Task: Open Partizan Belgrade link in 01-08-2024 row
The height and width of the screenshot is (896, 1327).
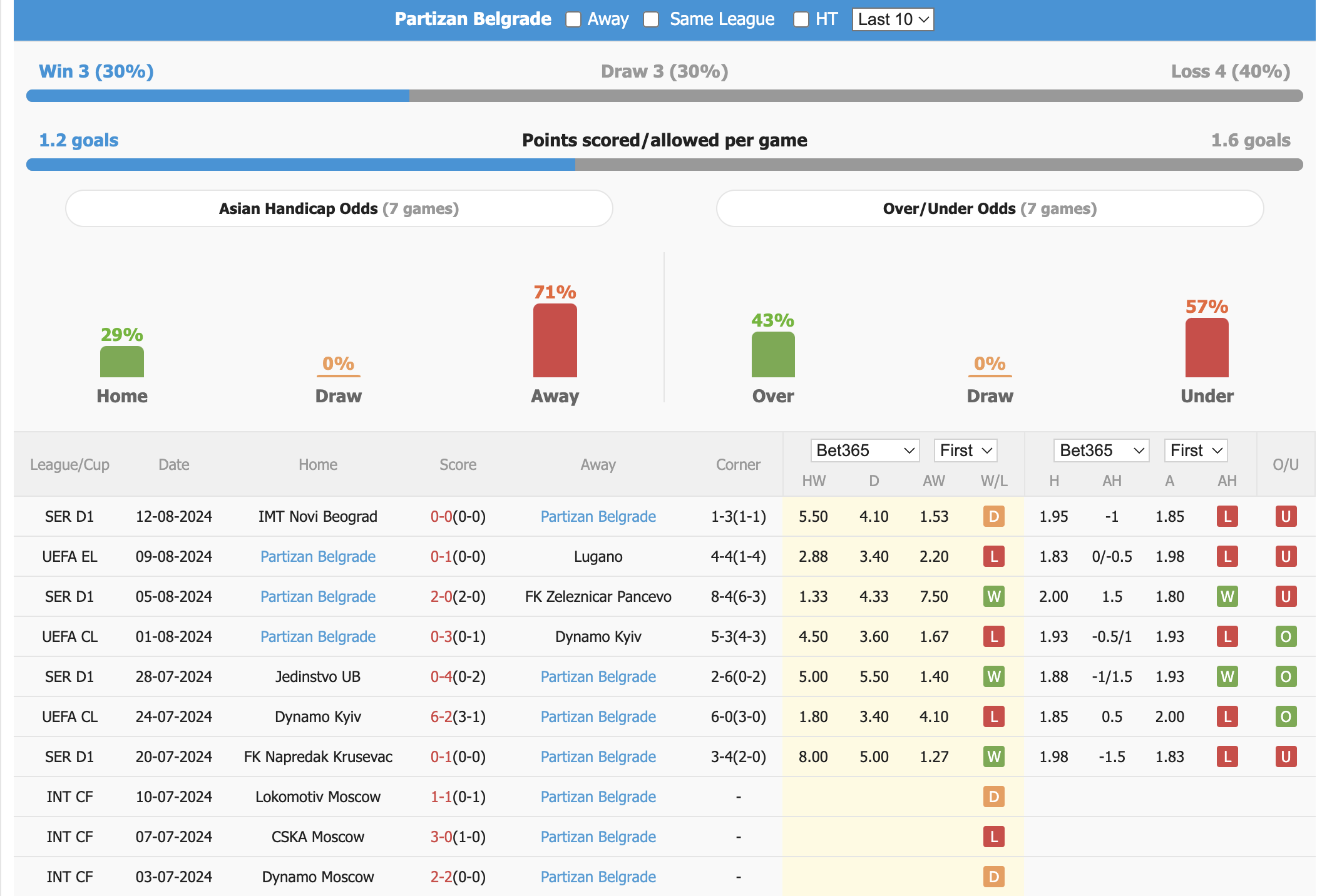Action: click(318, 636)
